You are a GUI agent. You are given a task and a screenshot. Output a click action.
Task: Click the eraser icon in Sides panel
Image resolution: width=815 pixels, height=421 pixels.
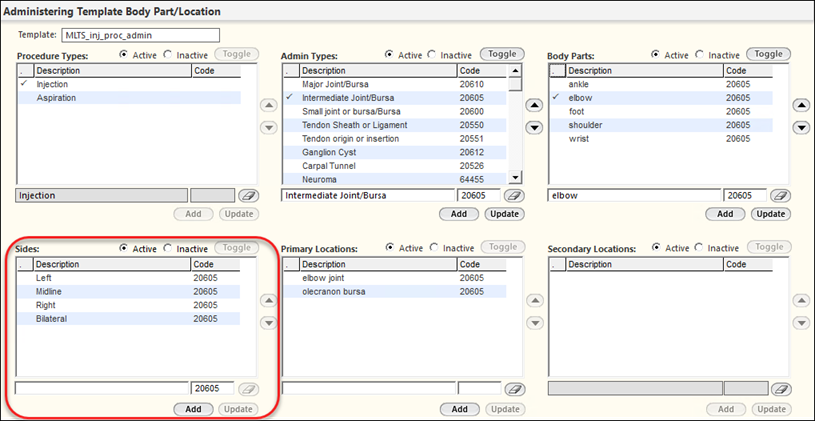[248, 389]
